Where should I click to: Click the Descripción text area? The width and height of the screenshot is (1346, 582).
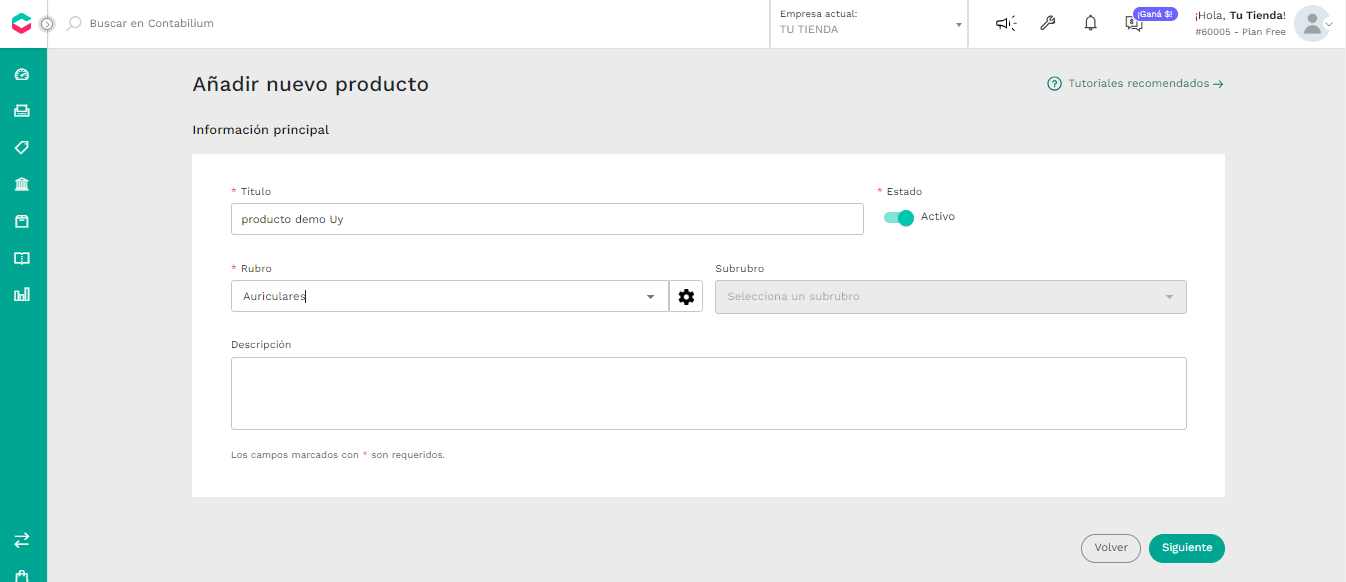709,393
